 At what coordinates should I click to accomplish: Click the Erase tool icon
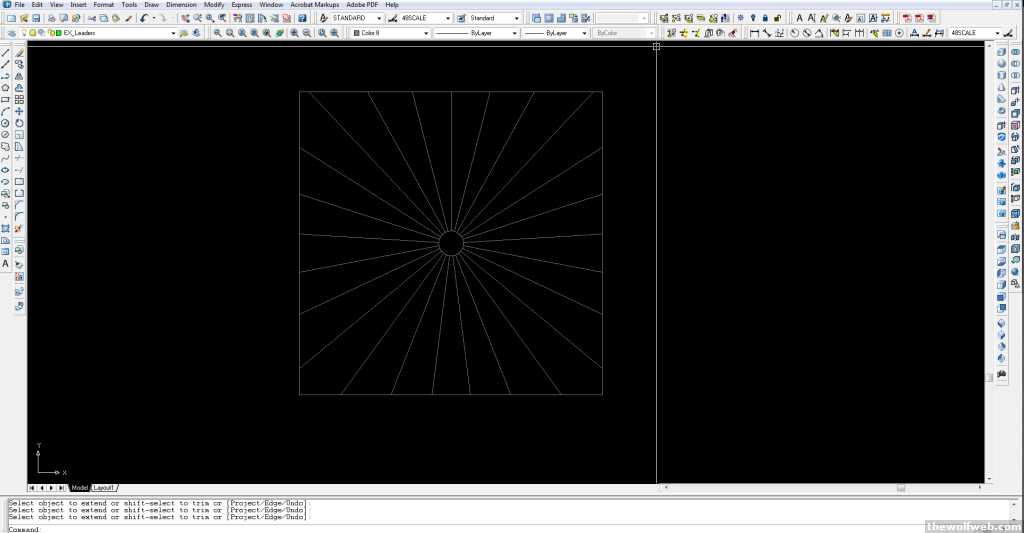(19, 52)
